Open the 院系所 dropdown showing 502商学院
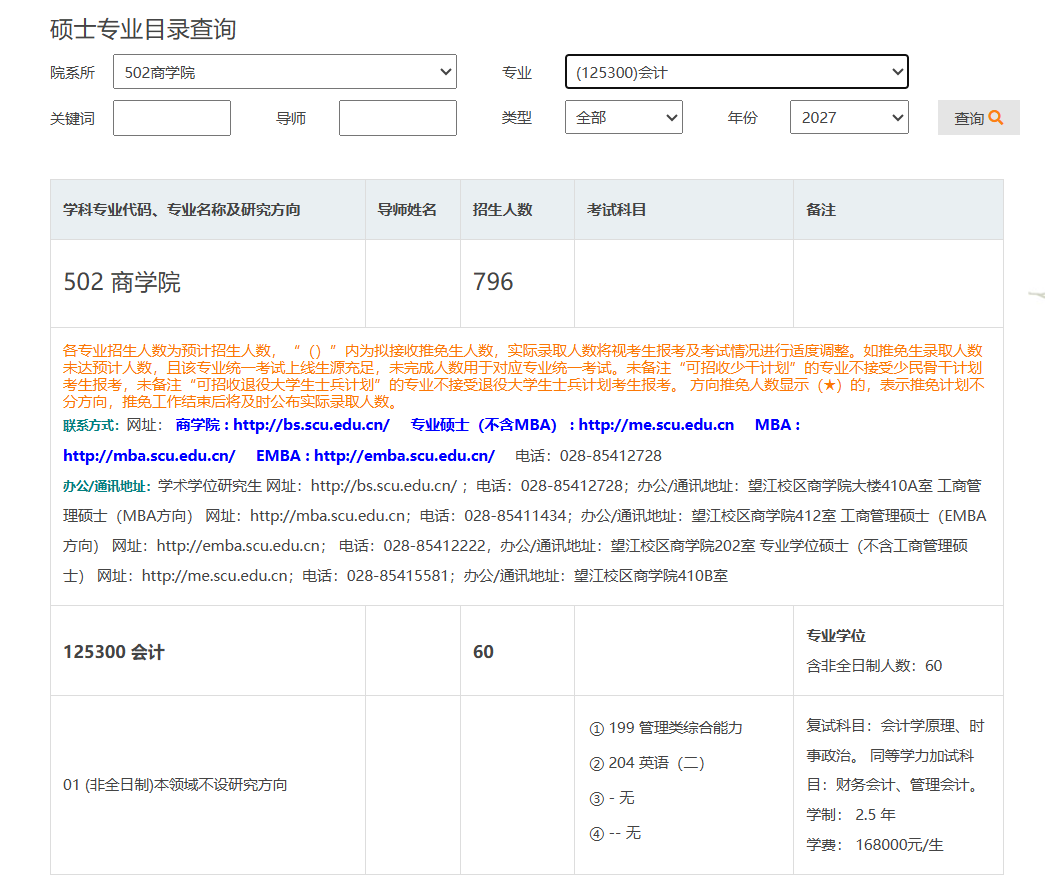Image resolution: width=1045 pixels, height=895 pixels. tap(285, 72)
